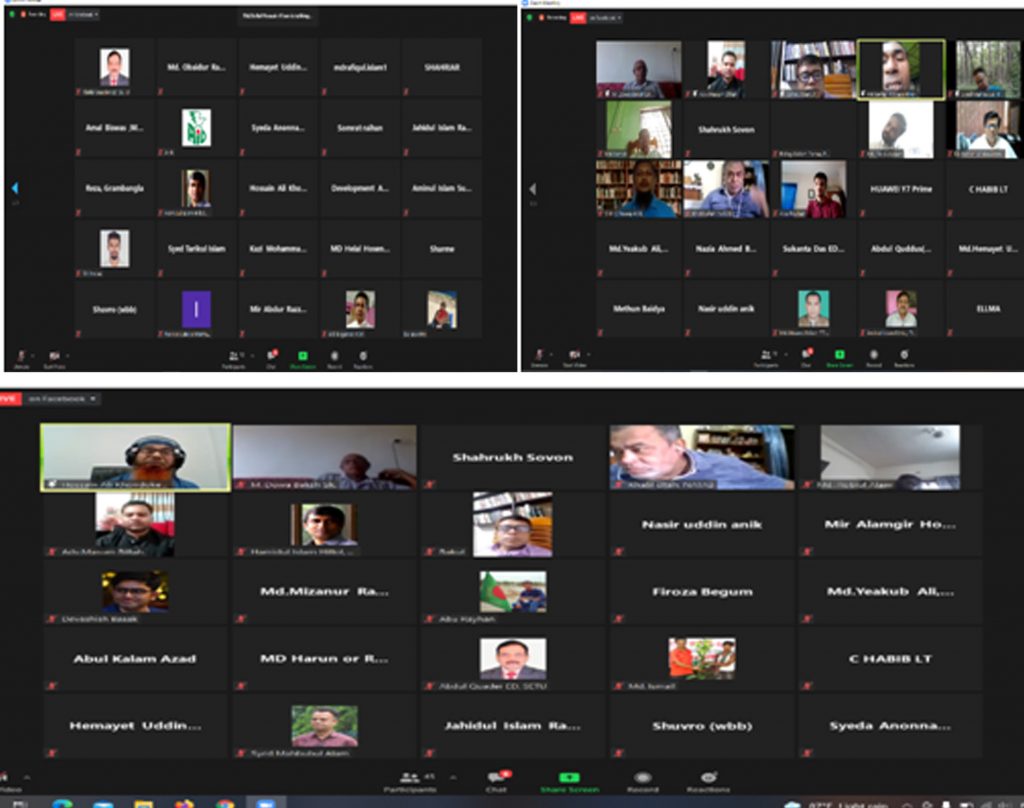Select "Abul Kalam Azad" tile in bottom window

(135, 658)
